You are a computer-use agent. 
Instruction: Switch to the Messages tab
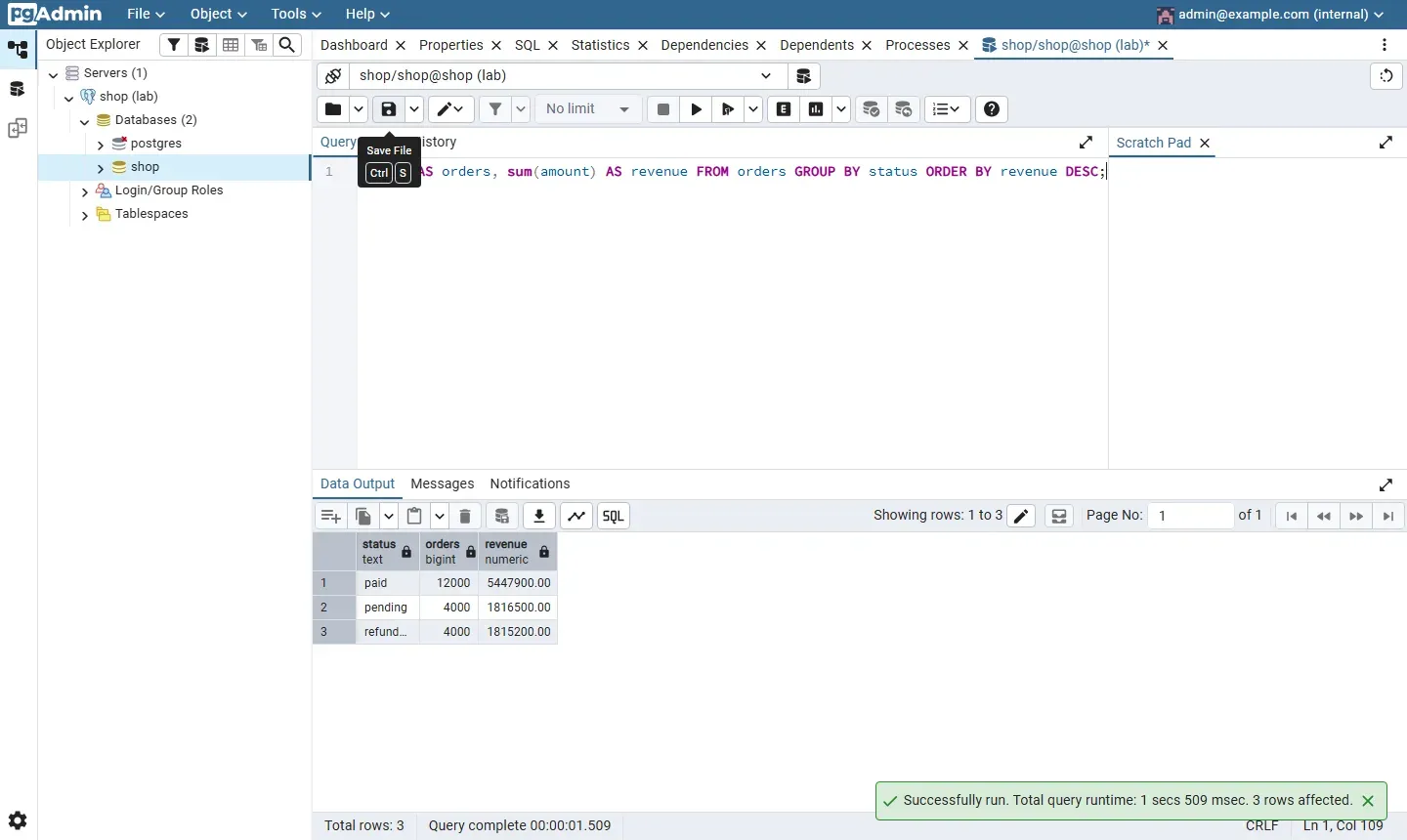pyautogui.click(x=443, y=483)
